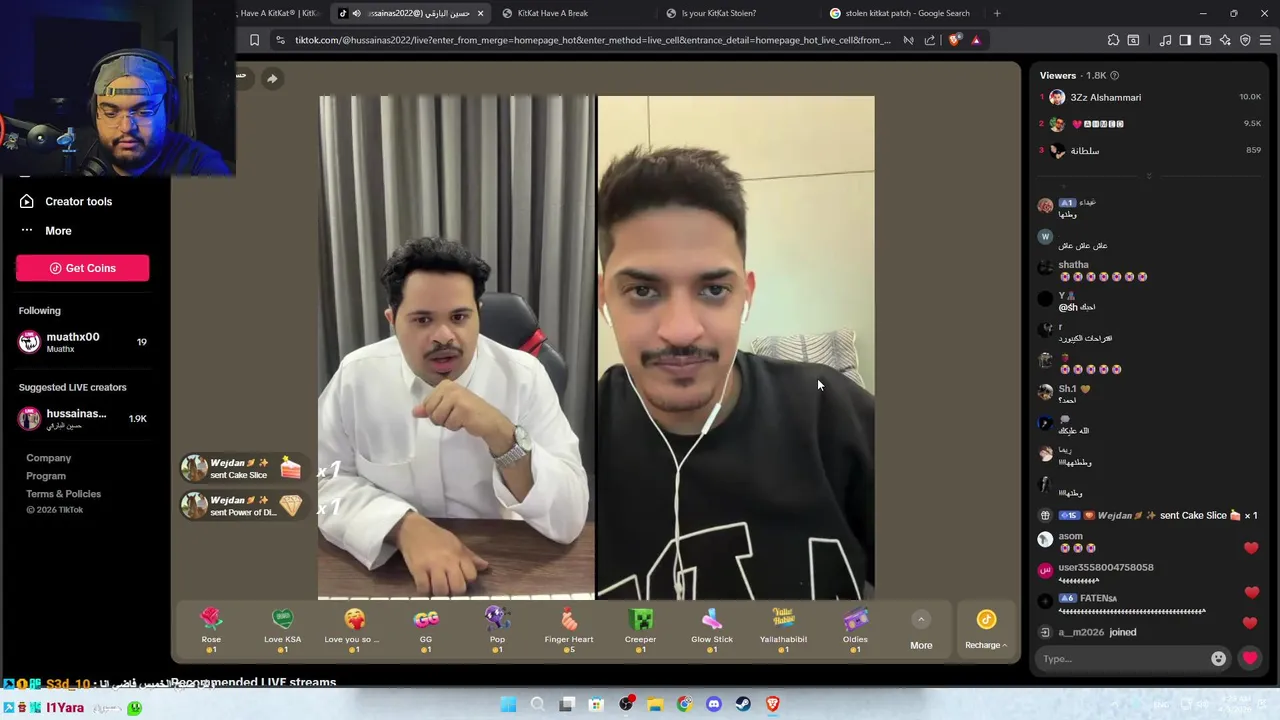Expand the Company footer section
Viewport: 1280px width, 720px height.
[49, 458]
